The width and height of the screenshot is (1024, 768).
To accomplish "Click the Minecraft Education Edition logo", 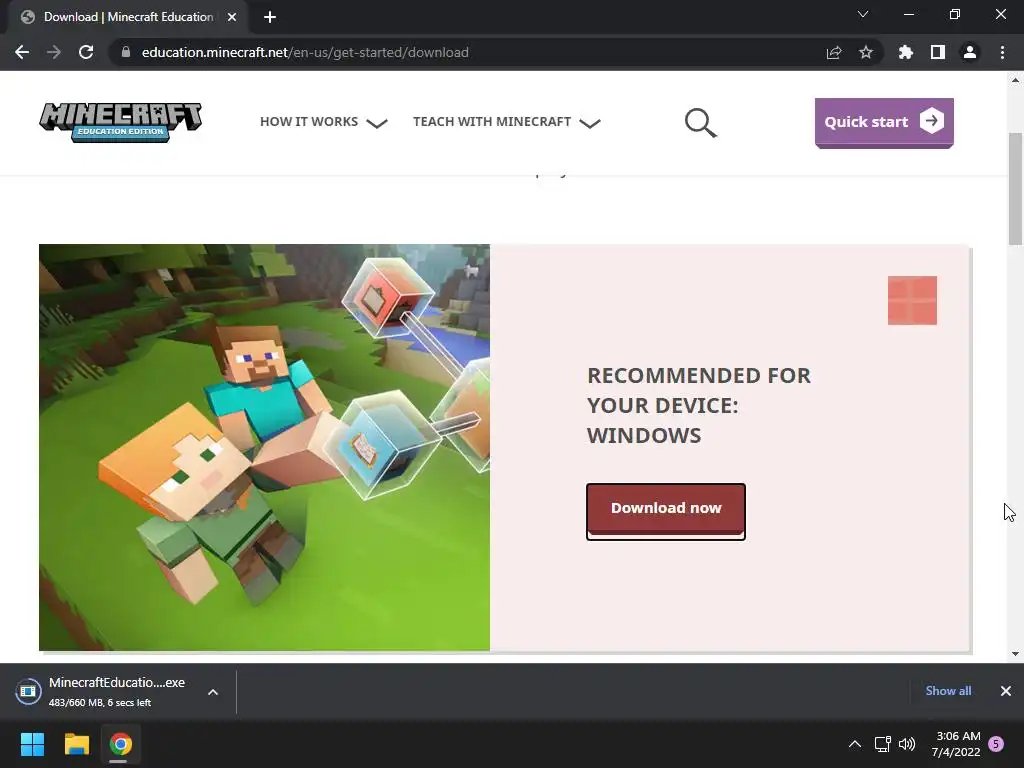I will coord(121,122).
